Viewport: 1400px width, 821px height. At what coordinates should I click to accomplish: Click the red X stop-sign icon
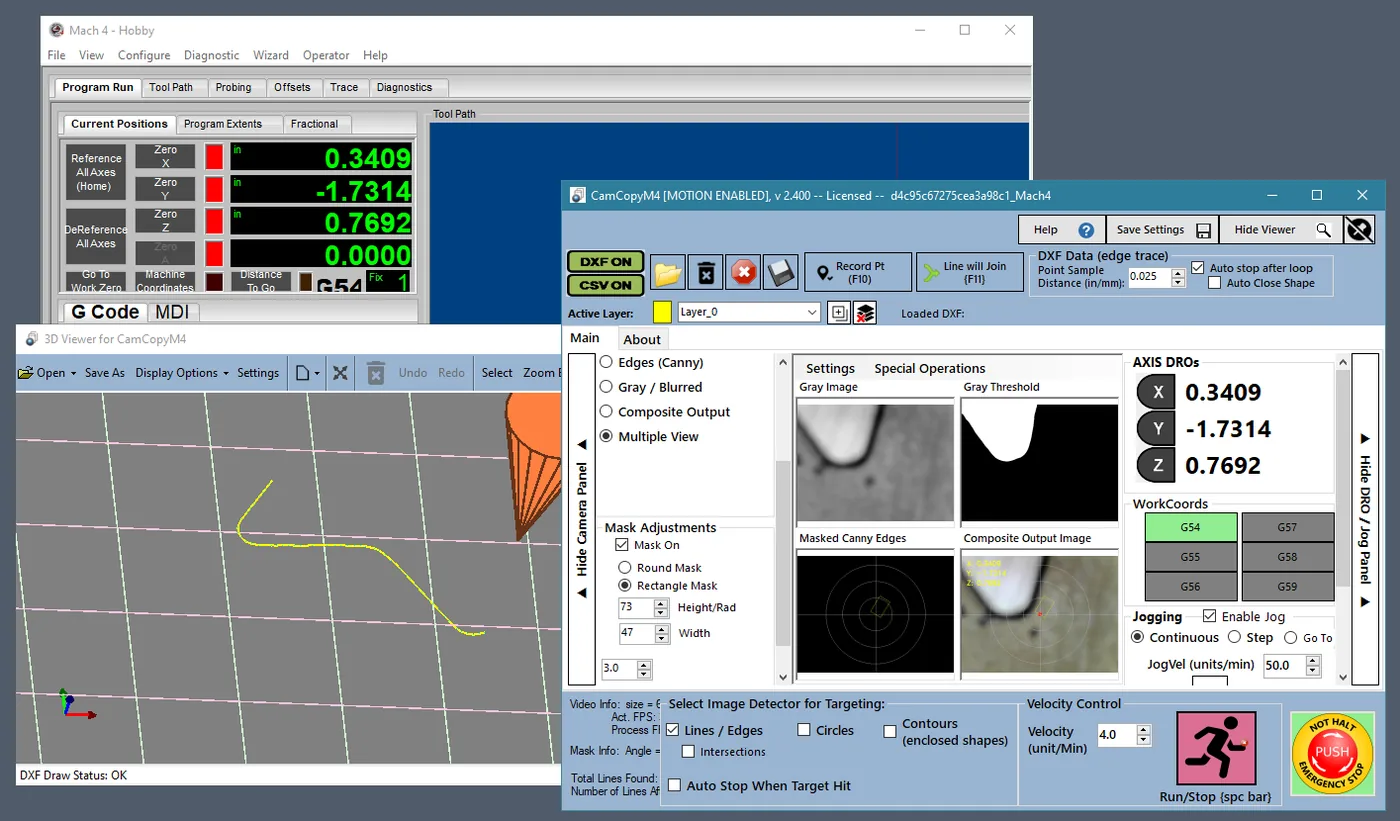[743, 272]
